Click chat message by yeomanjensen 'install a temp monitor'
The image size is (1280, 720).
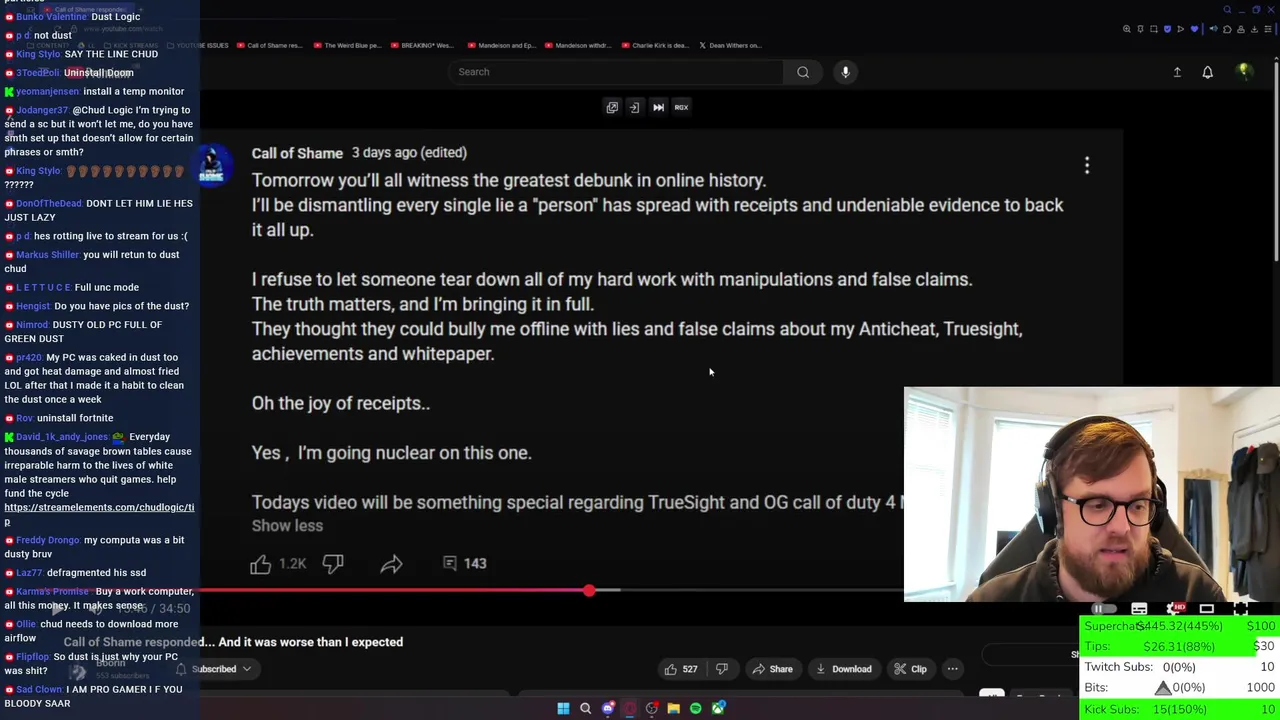tap(134, 91)
